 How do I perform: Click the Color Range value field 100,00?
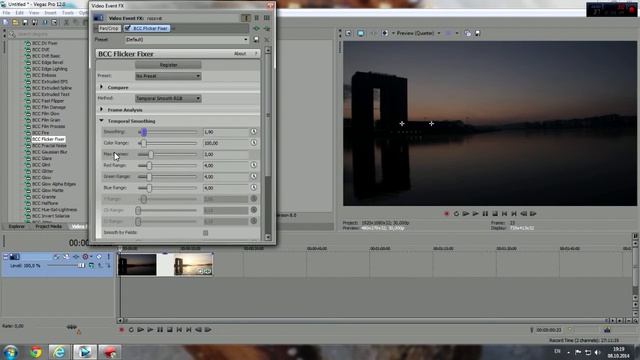[226, 143]
